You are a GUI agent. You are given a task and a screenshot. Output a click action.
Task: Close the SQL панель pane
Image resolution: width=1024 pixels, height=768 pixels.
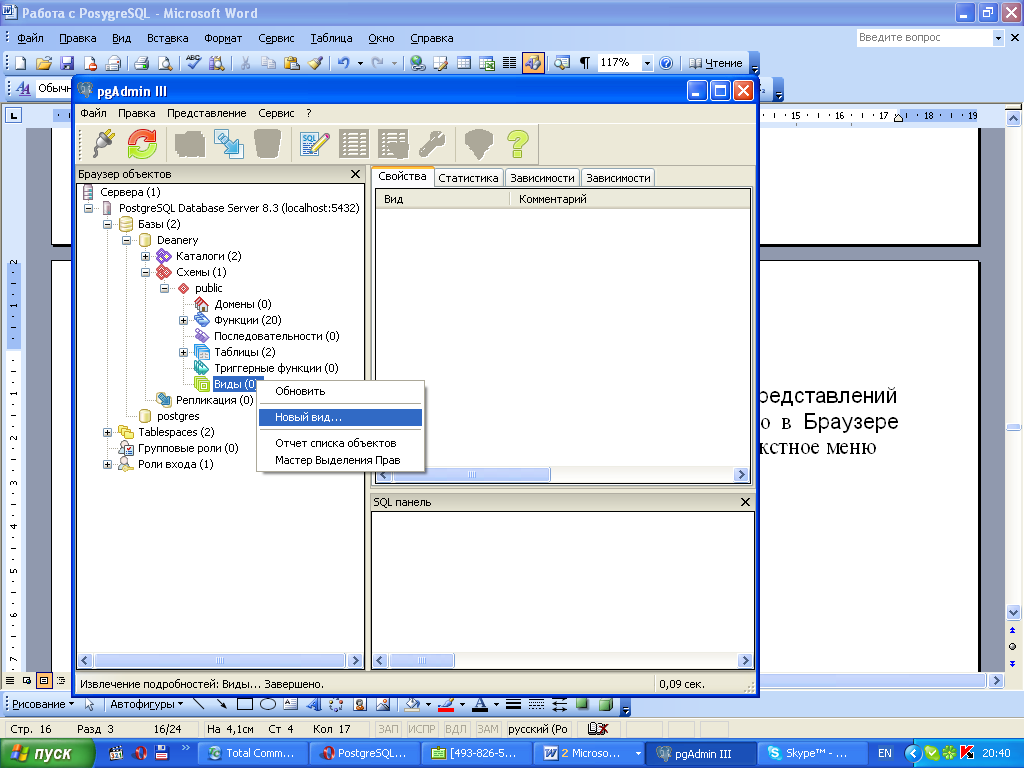click(x=745, y=502)
